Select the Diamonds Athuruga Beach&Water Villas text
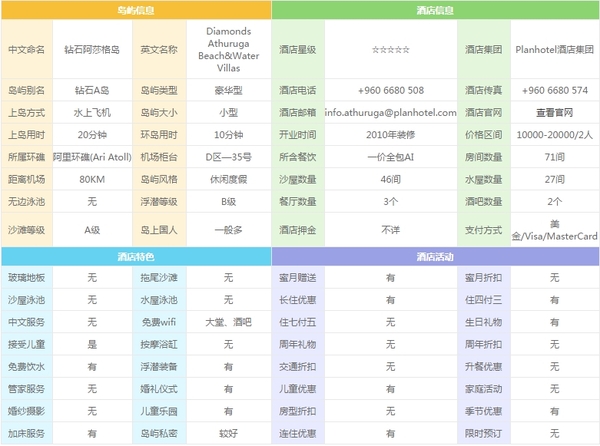The width and height of the screenshot is (600, 446). pos(228,49)
